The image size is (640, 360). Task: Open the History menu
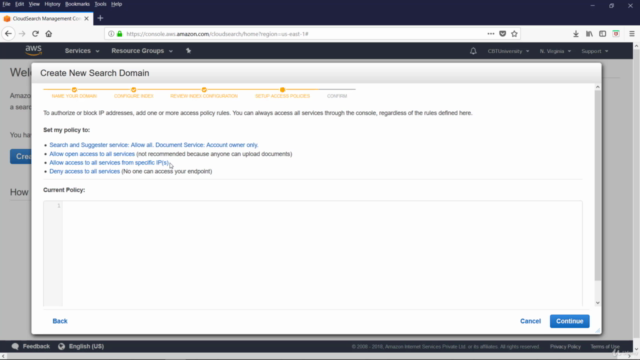52,4
